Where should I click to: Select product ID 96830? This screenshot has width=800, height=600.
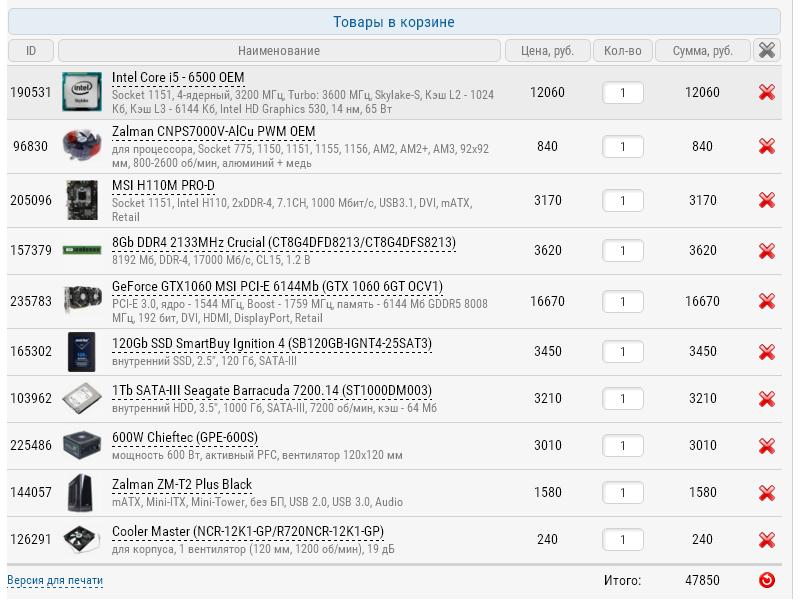point(31,146)
